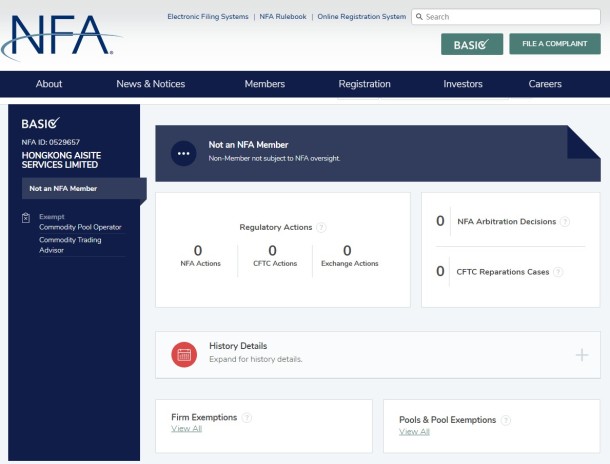This screenshot has height=464, width=610.
Task: Open help icon beside NFA Arbitration Decisions
Action: [x=564, y=222]
